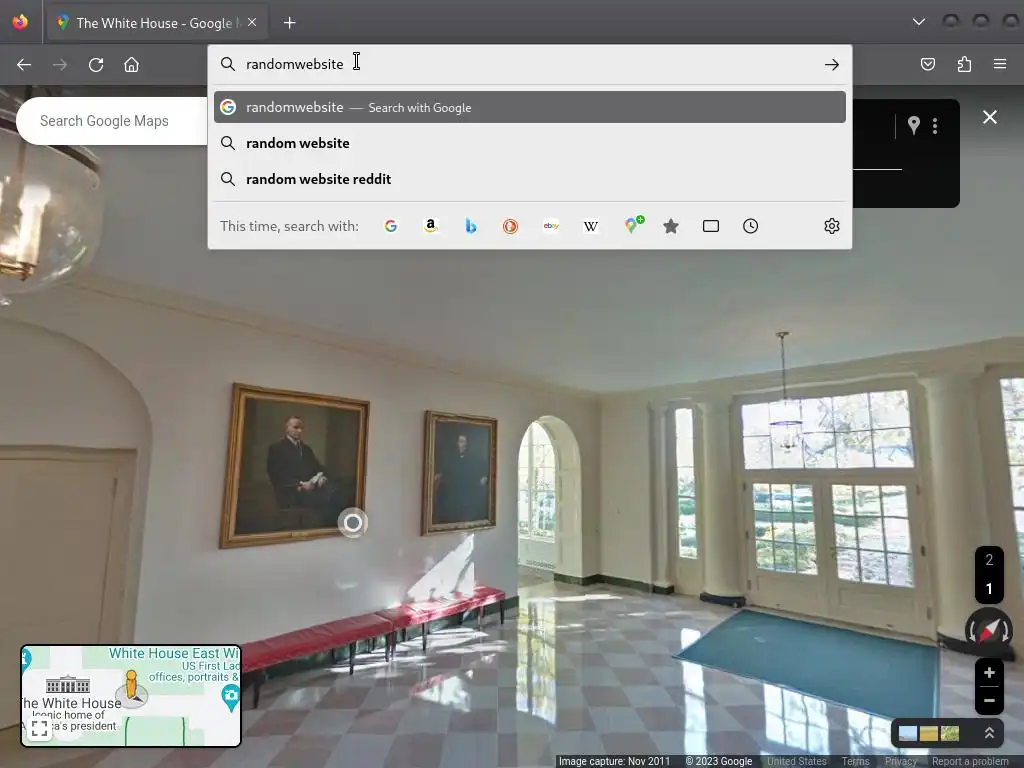Search this time with eBay icon
The width and height of the screenshot is (1024, 768).
(551, 226)
